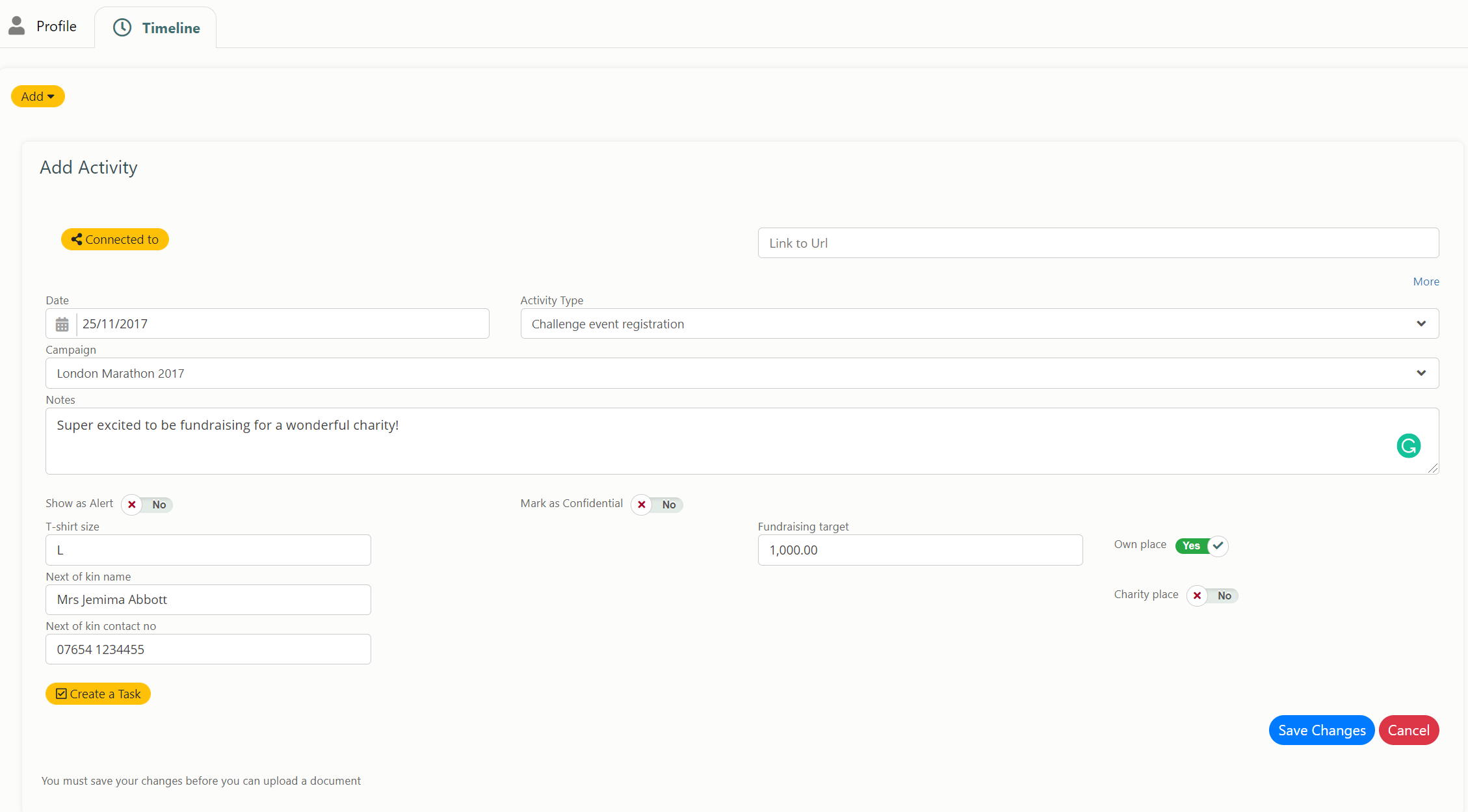
Task: Click Save Changes button
Action: point(1322,730)
